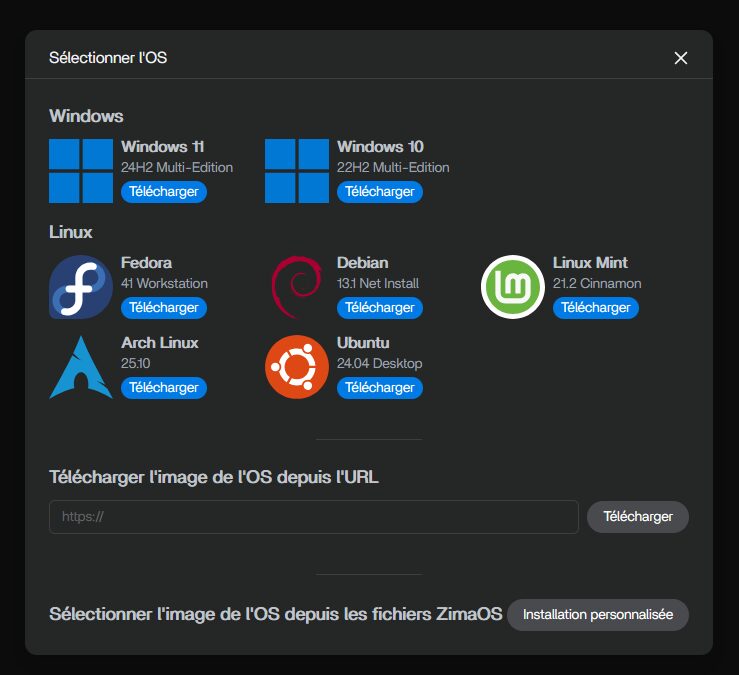Click the Arch Linux name label
739x675 pixels.
pyautogui.click(x=160, y=343)
